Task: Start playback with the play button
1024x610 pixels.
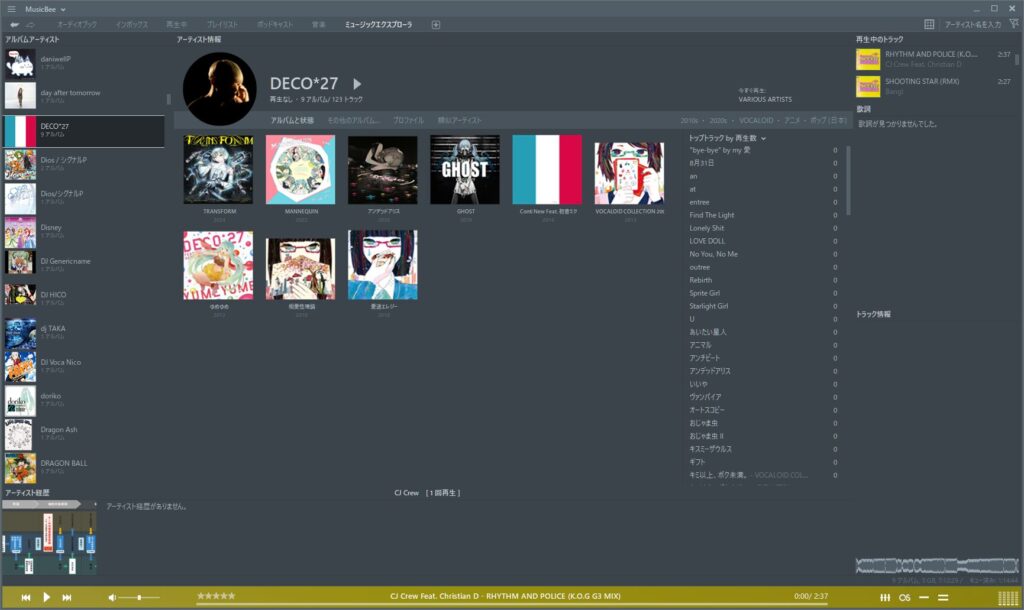Action: coord(46,597)
